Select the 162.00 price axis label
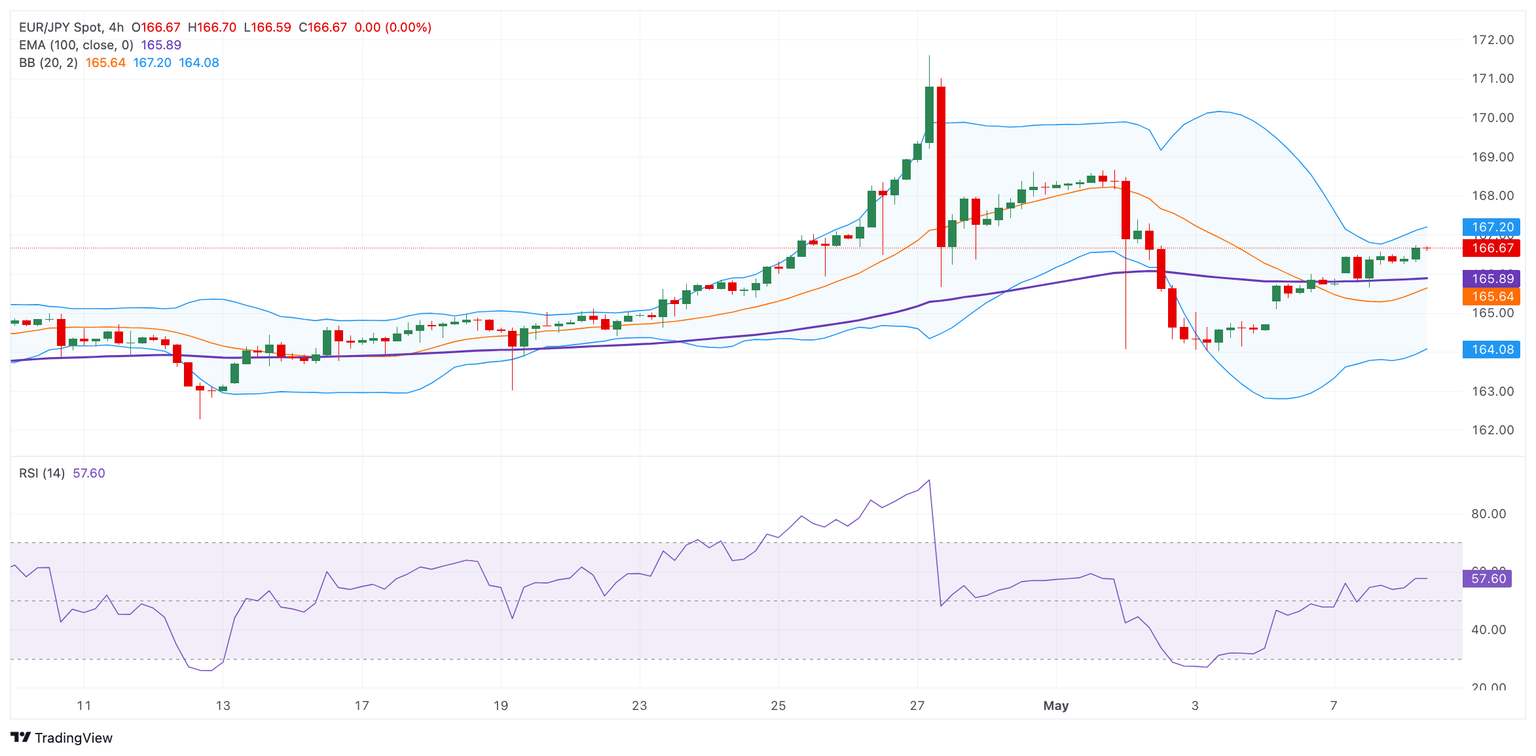This screenshot has width=1536, height=756. point(1491,430)
